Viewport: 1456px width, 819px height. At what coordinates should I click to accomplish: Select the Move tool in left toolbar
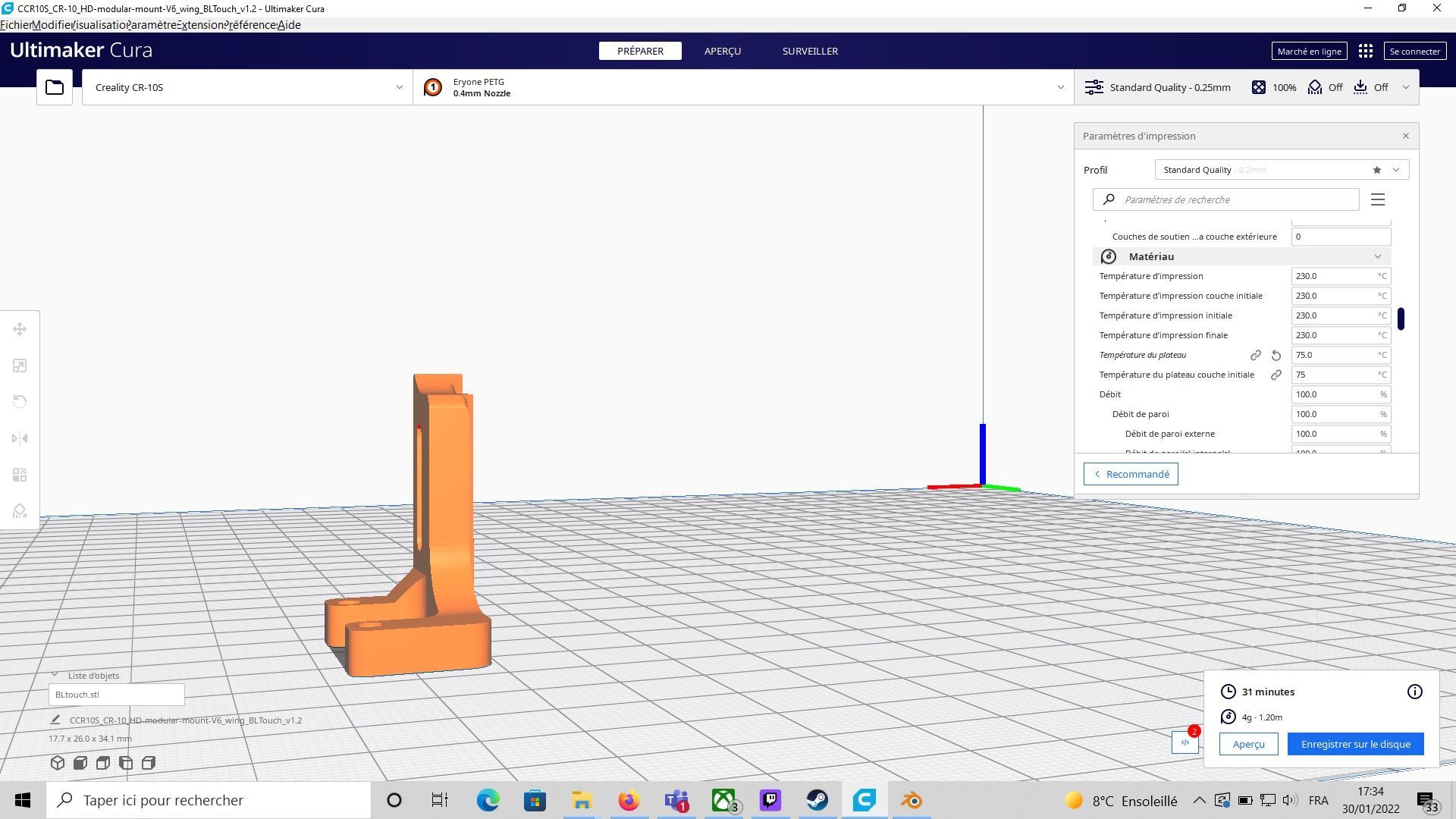point(20,329)
